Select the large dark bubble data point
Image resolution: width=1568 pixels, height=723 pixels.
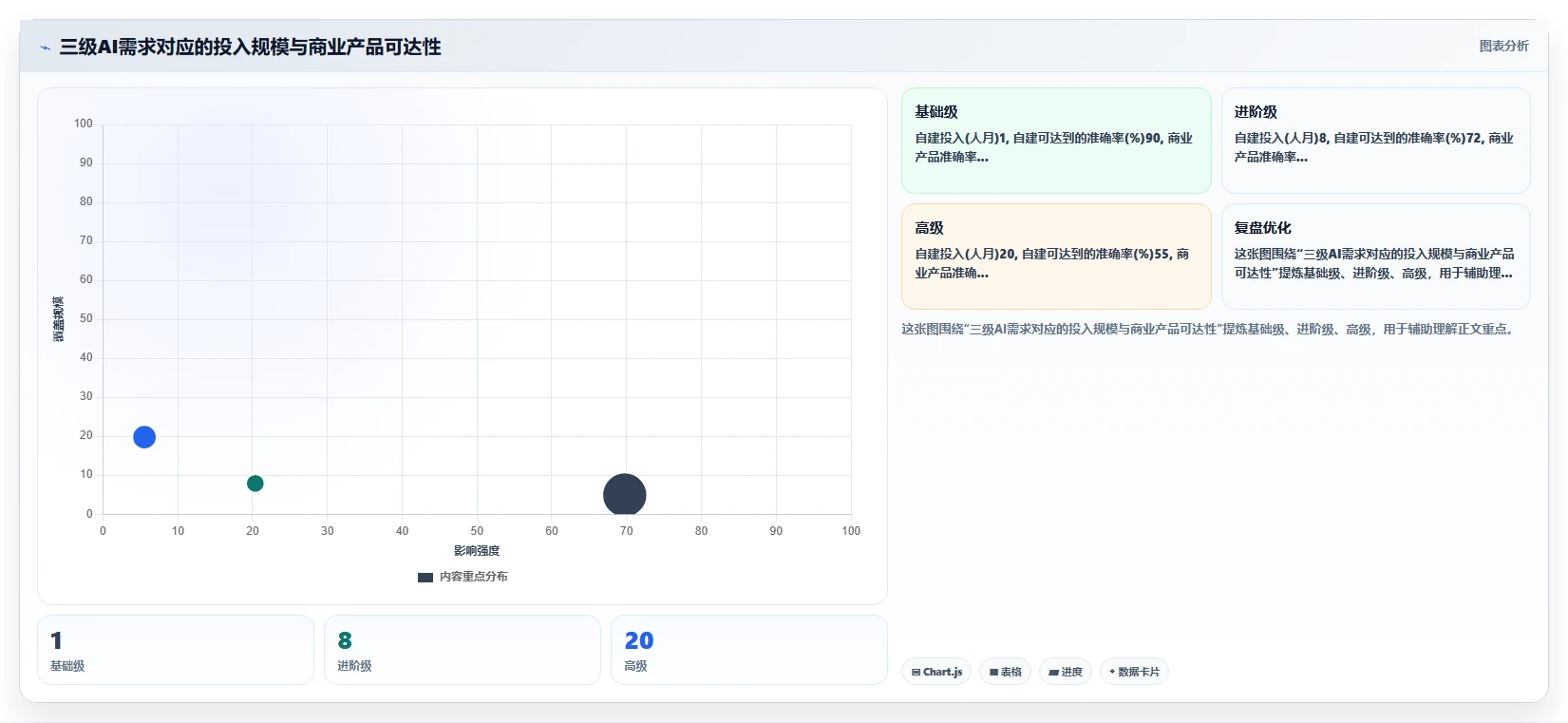[x=625, y=495]
